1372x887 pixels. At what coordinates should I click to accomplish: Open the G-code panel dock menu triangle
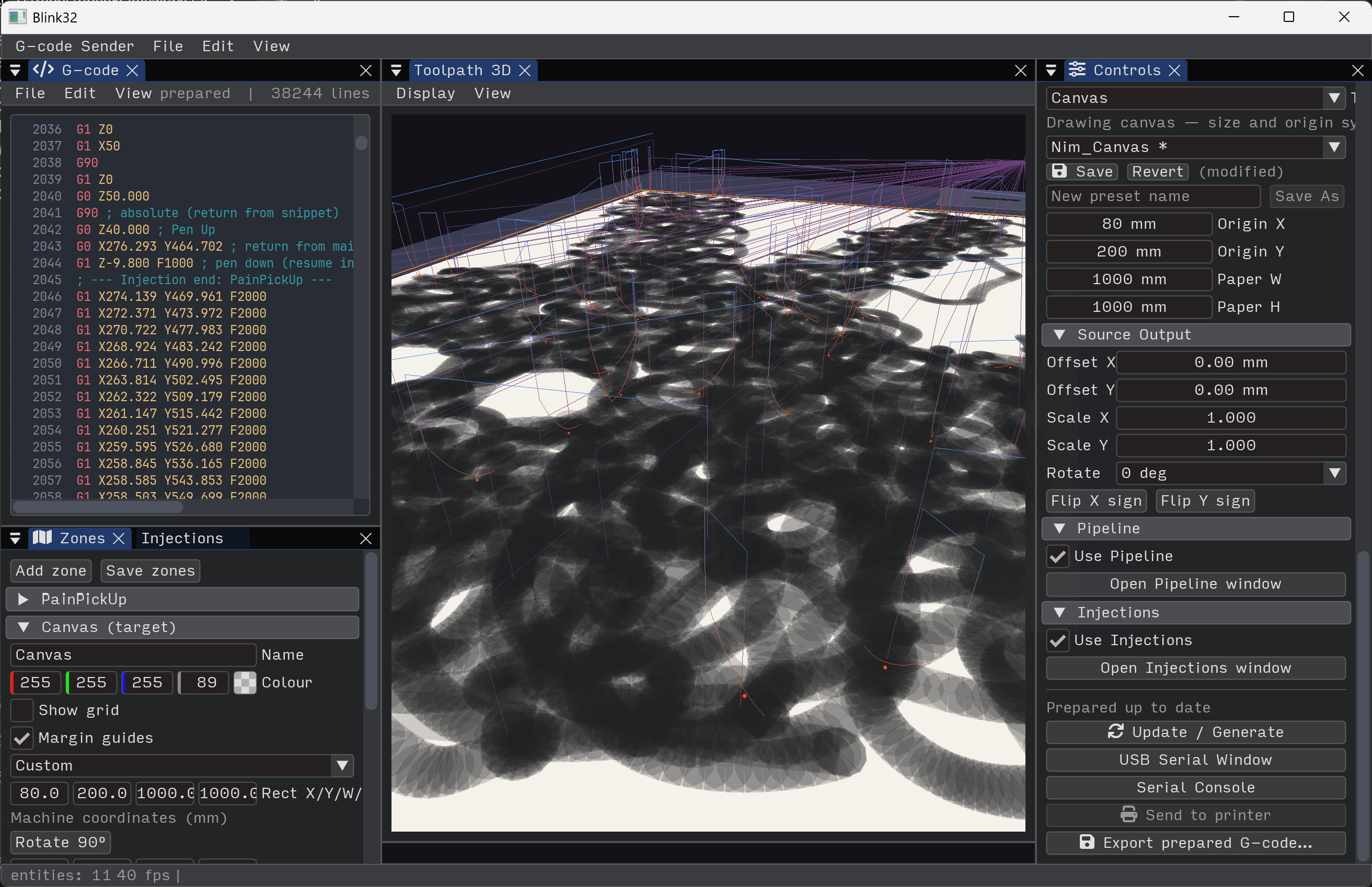[x=16, y=71]
